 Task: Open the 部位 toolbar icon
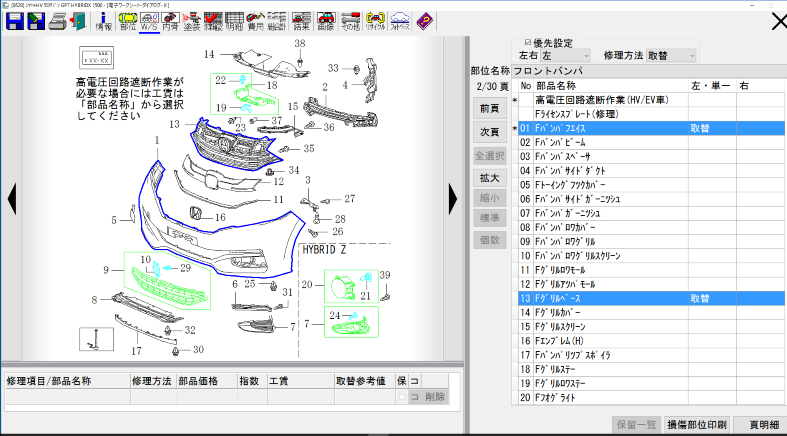128,22
